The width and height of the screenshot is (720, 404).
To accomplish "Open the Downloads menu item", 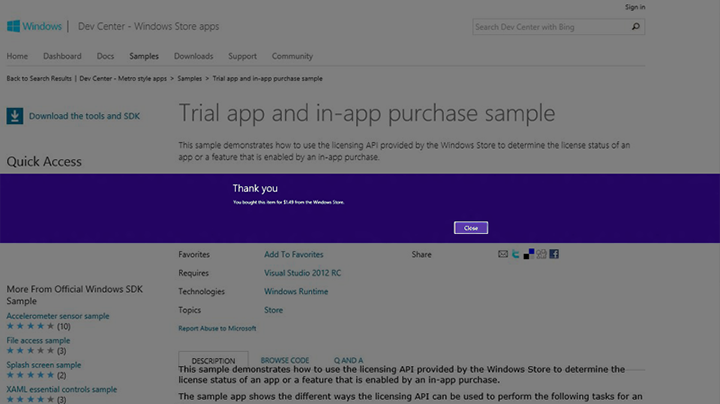I will tap(193, 56).
